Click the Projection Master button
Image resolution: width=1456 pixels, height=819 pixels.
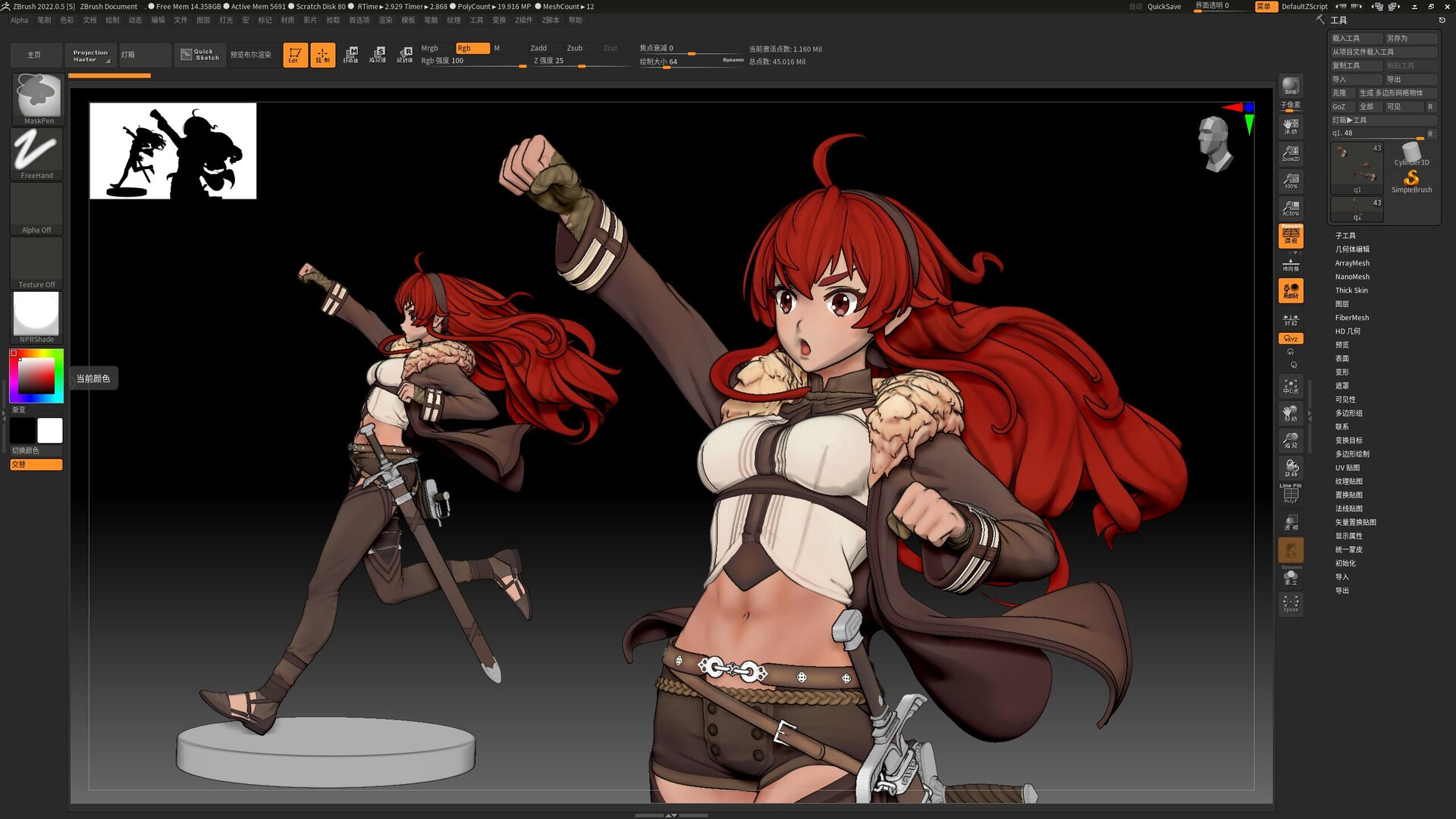[90, 55]
